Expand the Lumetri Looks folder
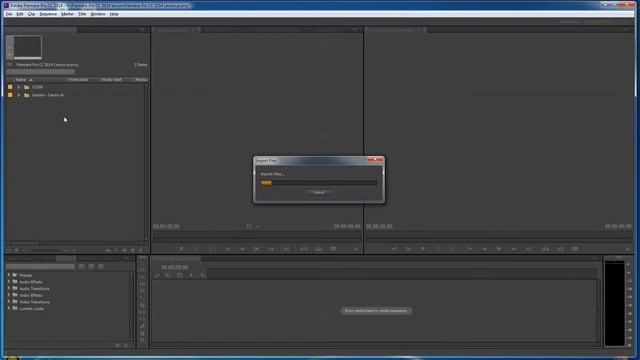 (x=9, y=308)
